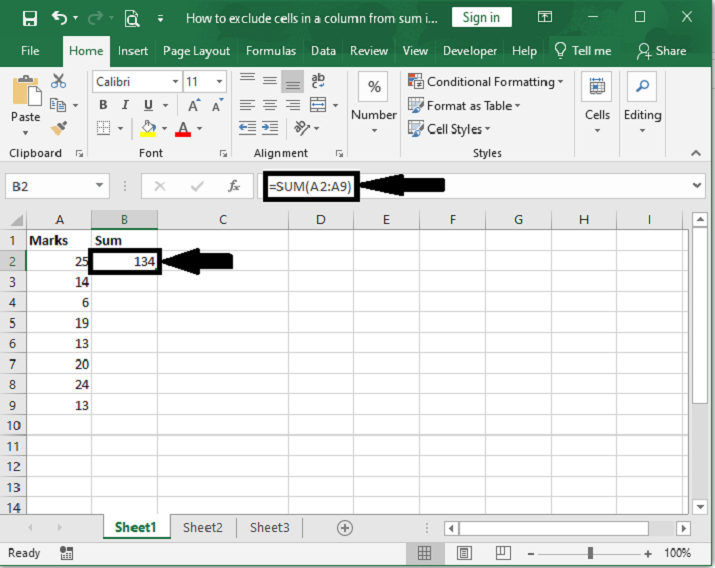This screenshot has width=715, height=568.
Task: Decrease indent
Action: coord(247,128)
